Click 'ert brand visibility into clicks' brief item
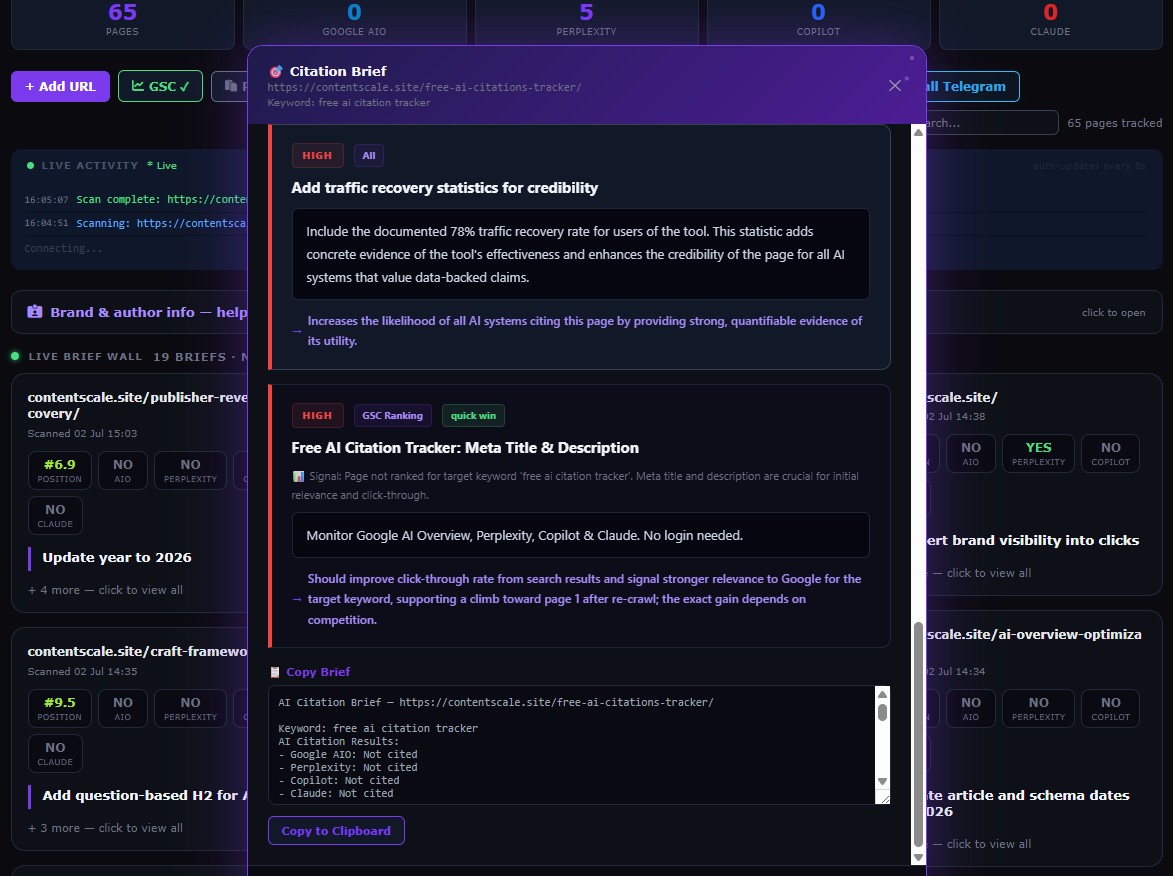Screen dimensions: 1173x876 coord(1033,540)
